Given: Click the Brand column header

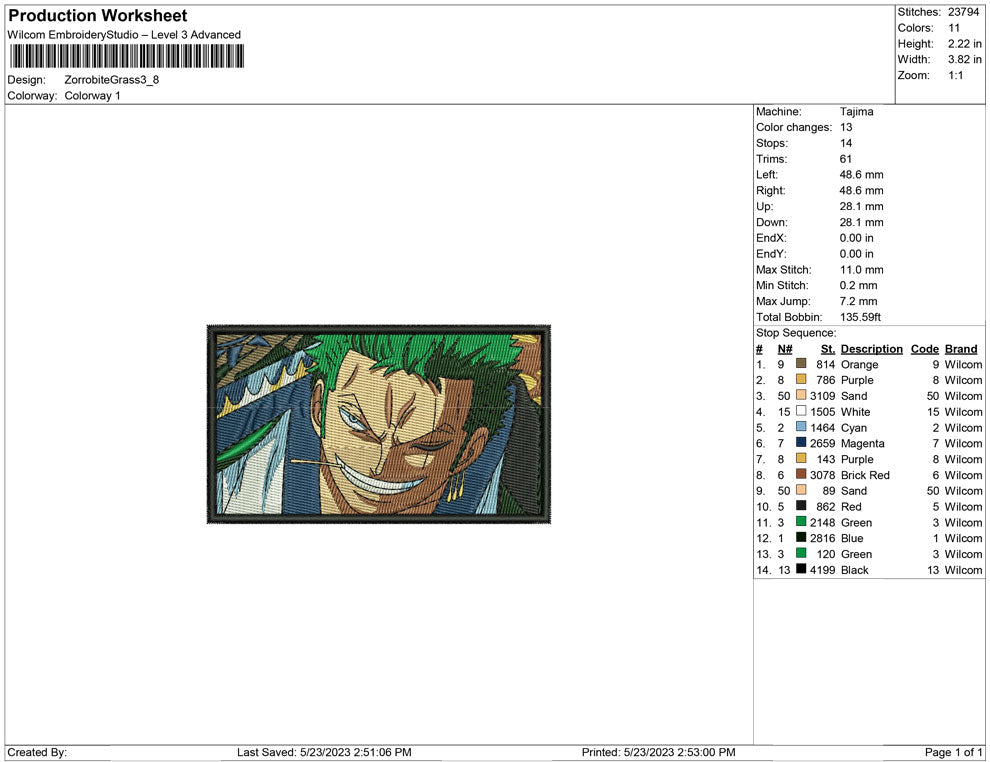Looking at the screenshot, I should [961, 349].
